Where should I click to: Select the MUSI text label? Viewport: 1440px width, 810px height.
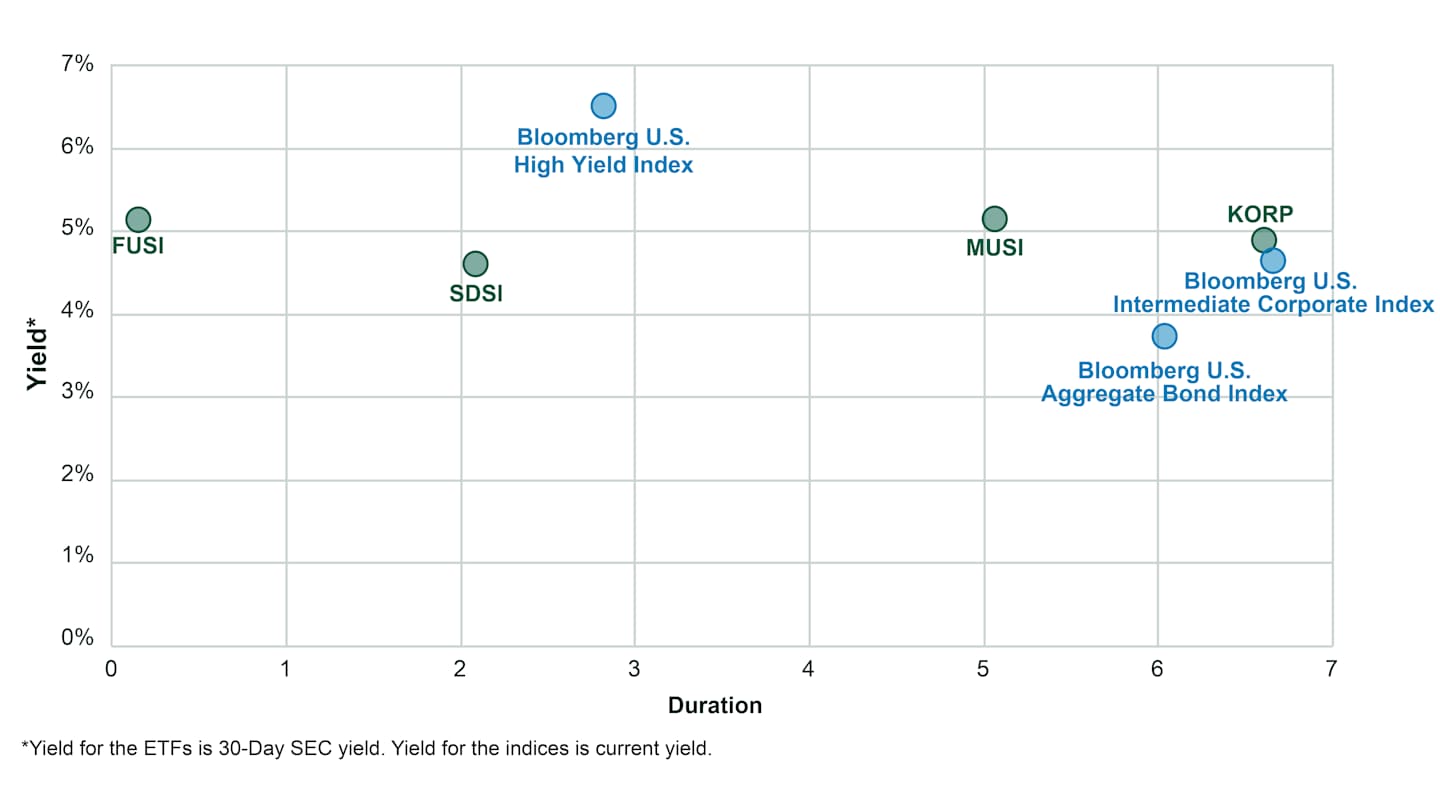click(x=995, y=248)
